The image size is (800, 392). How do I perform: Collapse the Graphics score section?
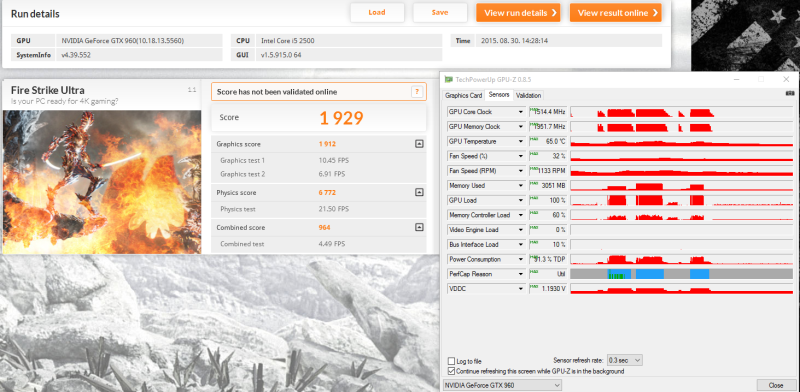click(x=419, y=144)
